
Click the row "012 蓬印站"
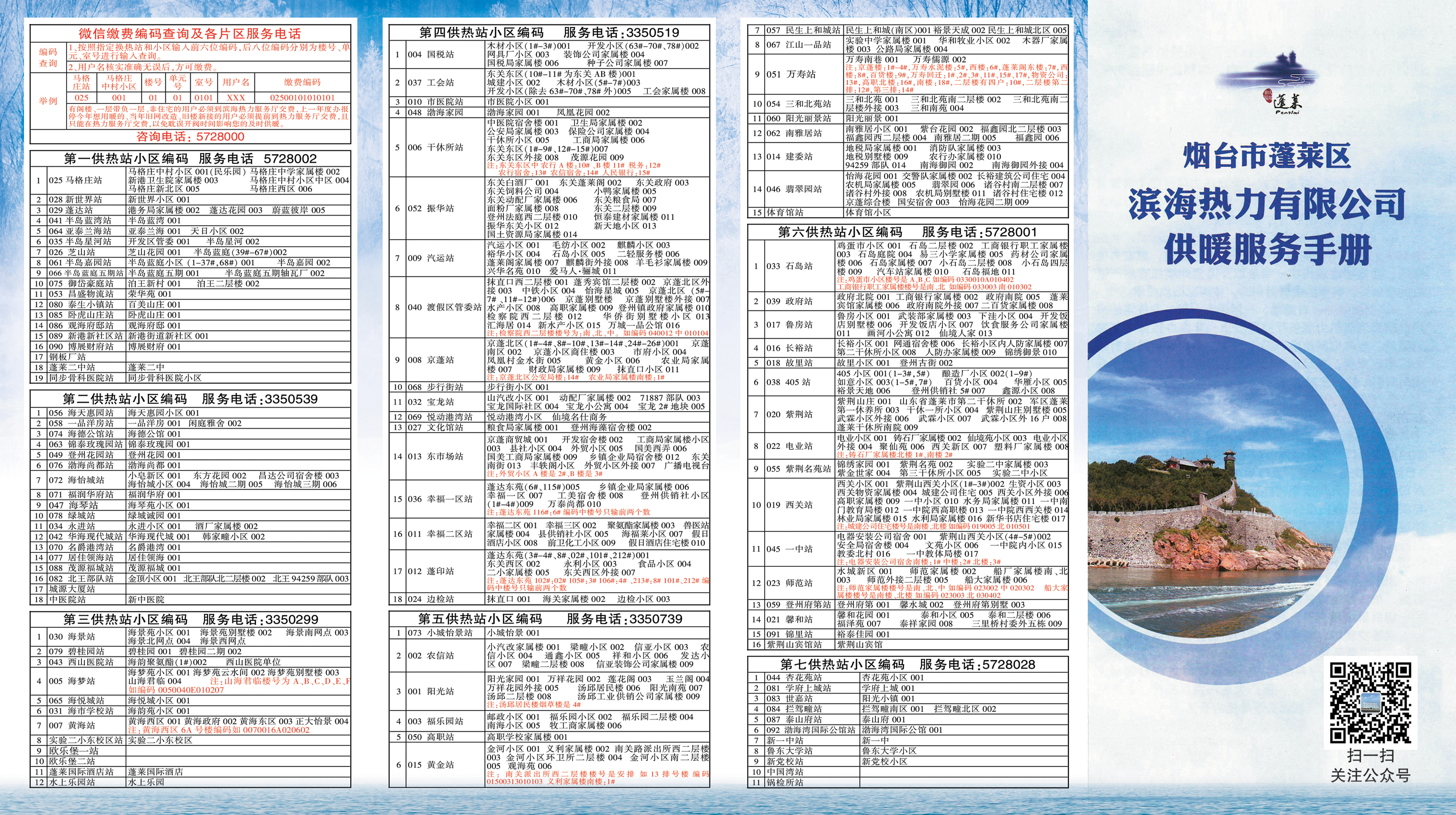[x=550, y=572]
